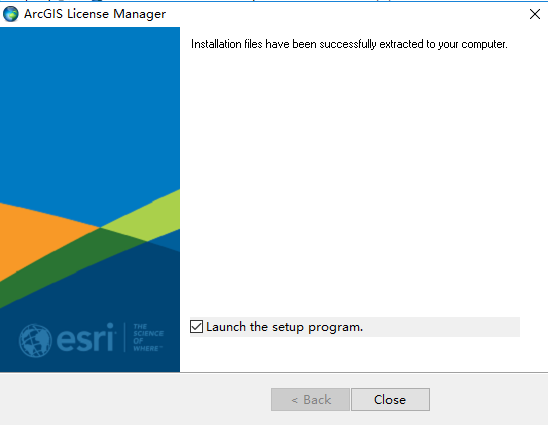
Task: Click the ArcGIS globe icon in title bar
Action: coord(10,14)
